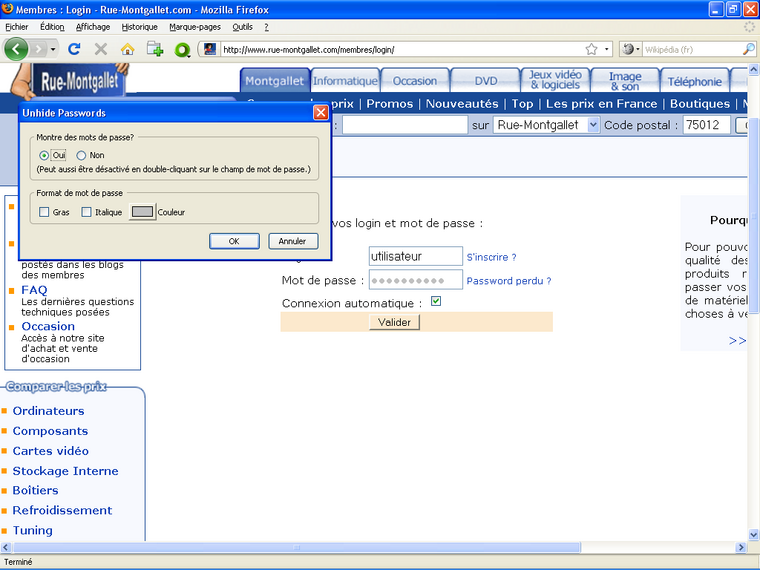Open the Rue-Montgallet search scope dropdown
This screenshot has height=570, width=760.
(x=546, y=125)
